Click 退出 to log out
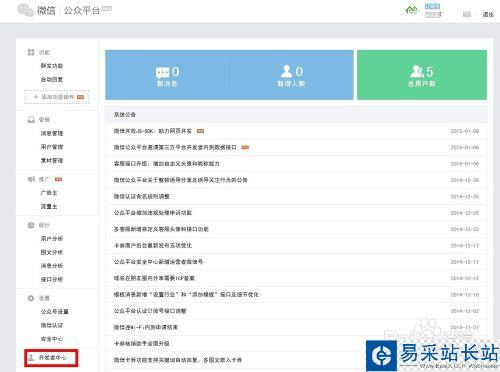 click(488, 14)
